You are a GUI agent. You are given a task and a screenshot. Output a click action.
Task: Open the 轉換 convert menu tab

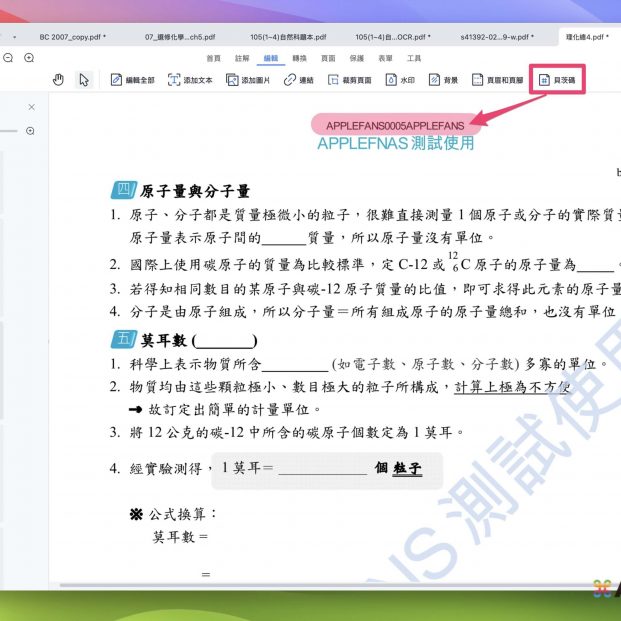(x=299, y=58)
